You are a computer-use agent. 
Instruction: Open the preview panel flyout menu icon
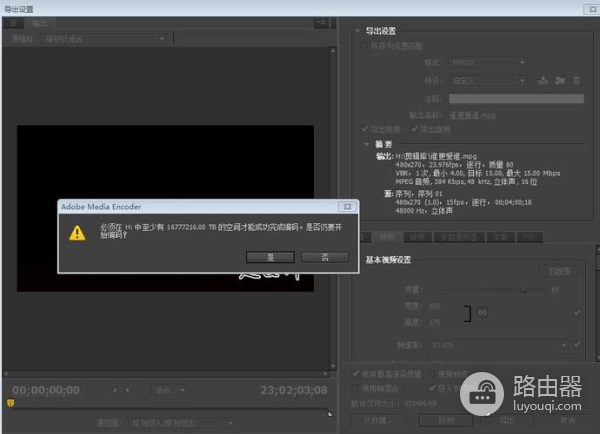pos(321,23)
